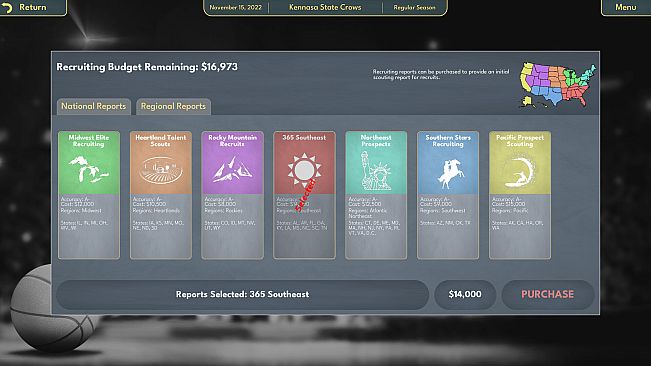Screen dimensions: 651x366
Task: Click the Great Lakes icon on Midwest Elite card
Action: (x=89, y=169)
